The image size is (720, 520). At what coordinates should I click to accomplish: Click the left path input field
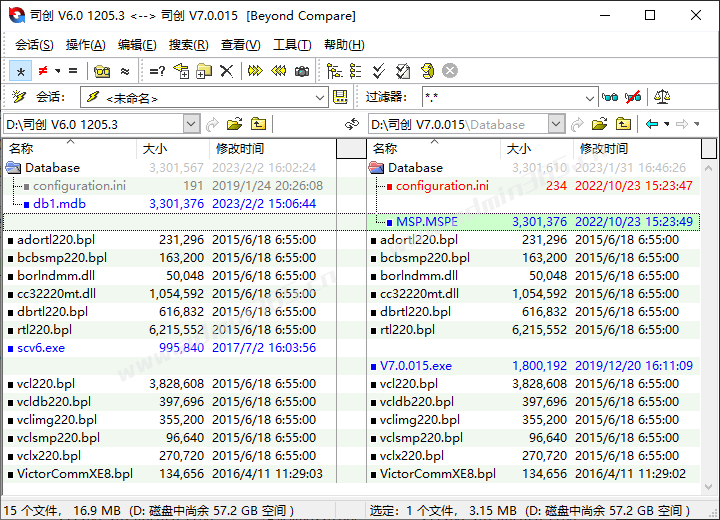[x=94, y=124]
